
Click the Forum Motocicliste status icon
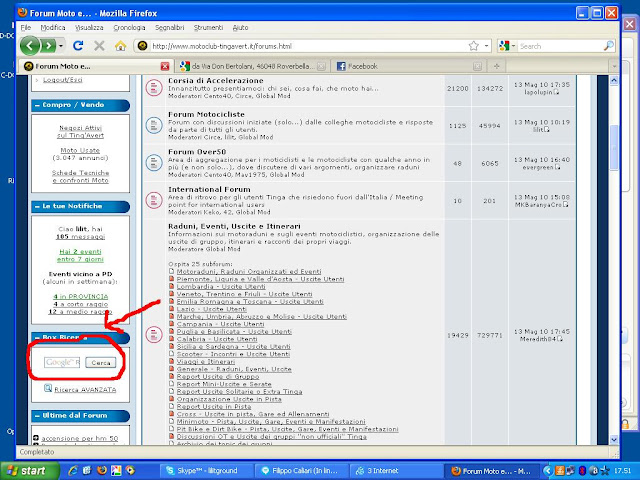(x=154, y=125)
